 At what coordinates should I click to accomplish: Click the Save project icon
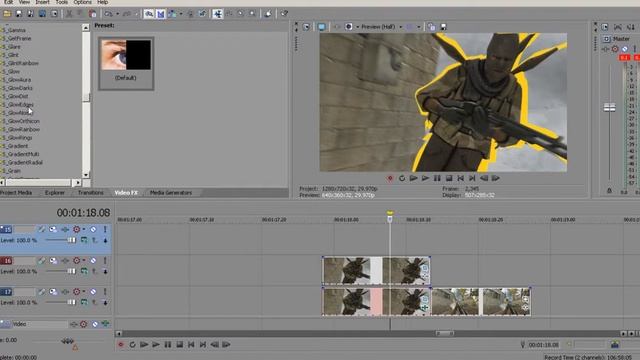tap(19, 14)
